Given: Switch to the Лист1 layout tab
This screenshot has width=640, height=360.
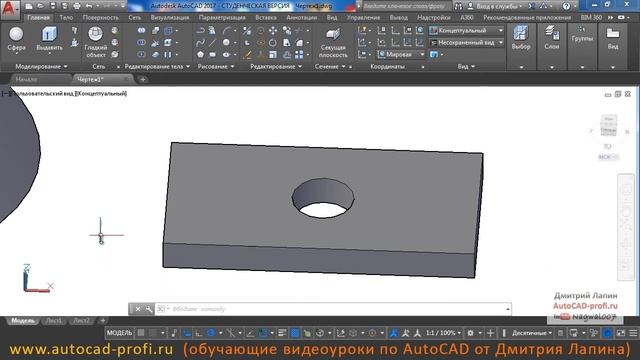Looking at the screenshot, I should pos(54,320).
